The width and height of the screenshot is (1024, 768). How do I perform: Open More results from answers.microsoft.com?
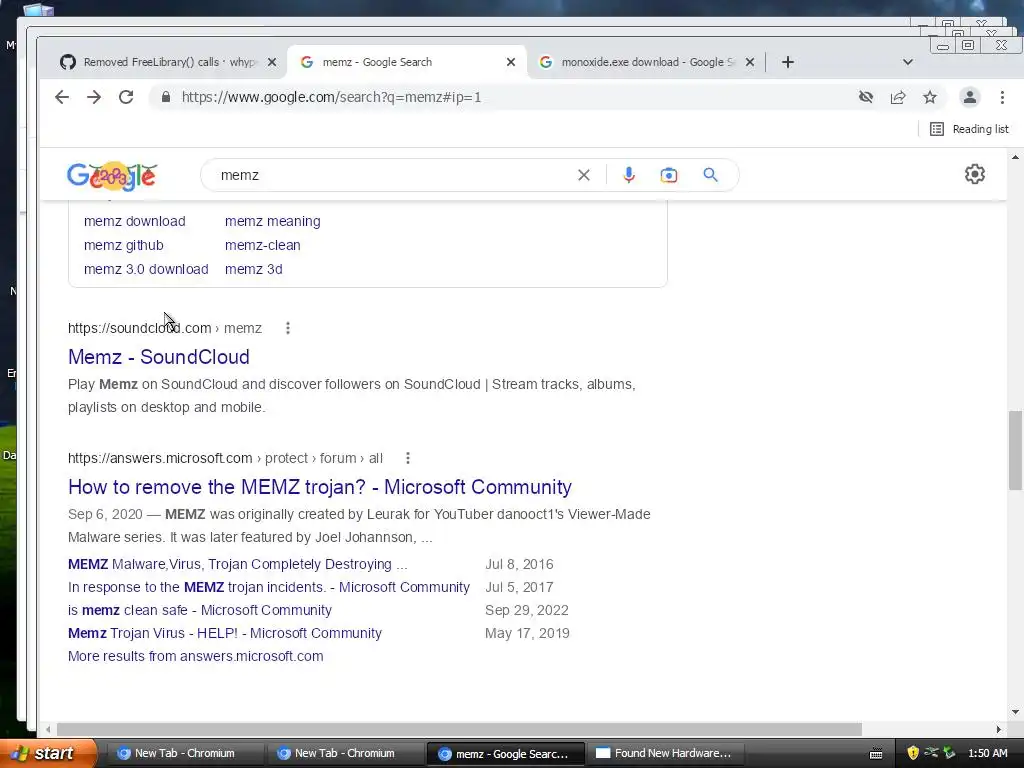(x=196, y=656)
